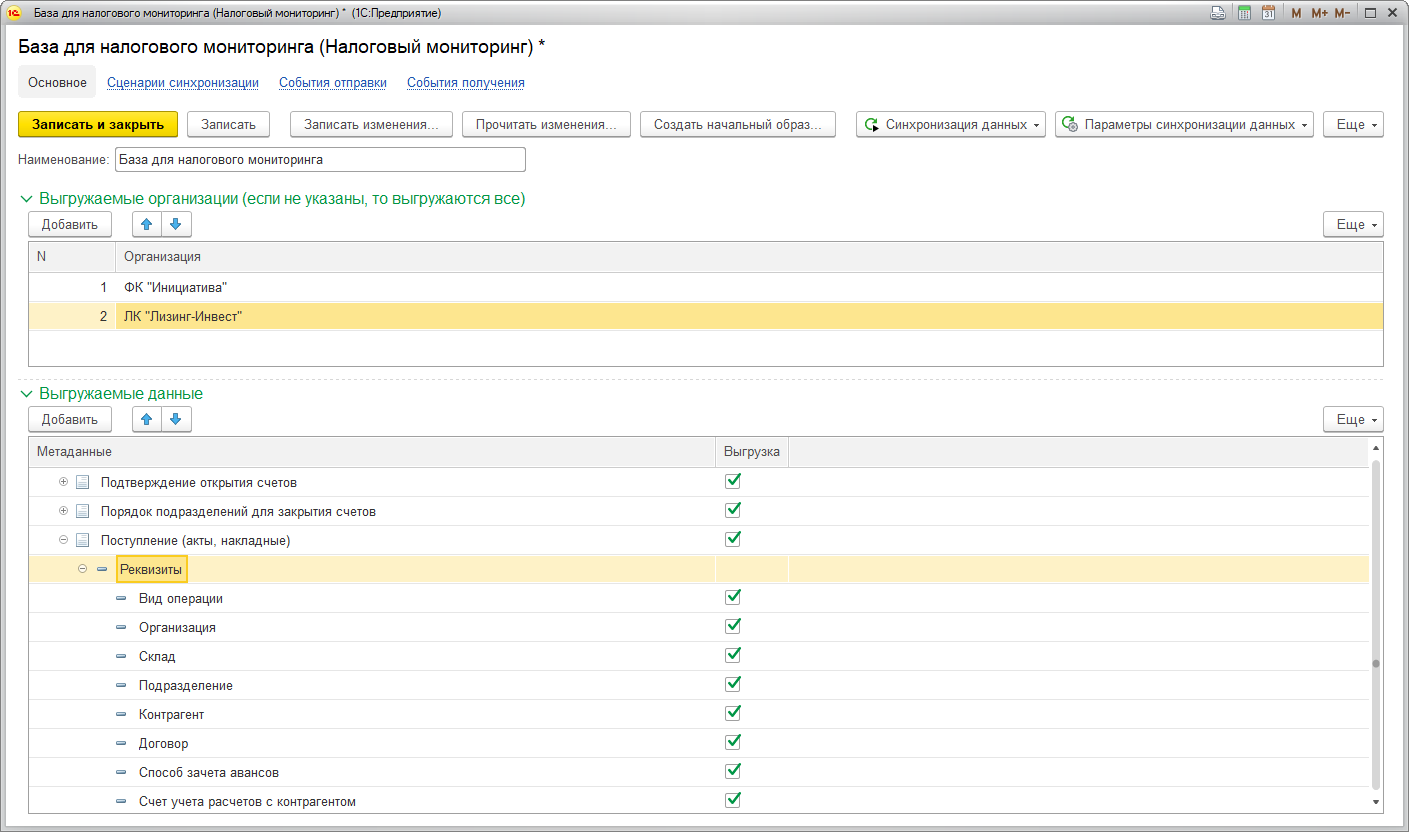
Task: Toggle the Выгрузка checkbox for Склад
Action: coord(732,655)
